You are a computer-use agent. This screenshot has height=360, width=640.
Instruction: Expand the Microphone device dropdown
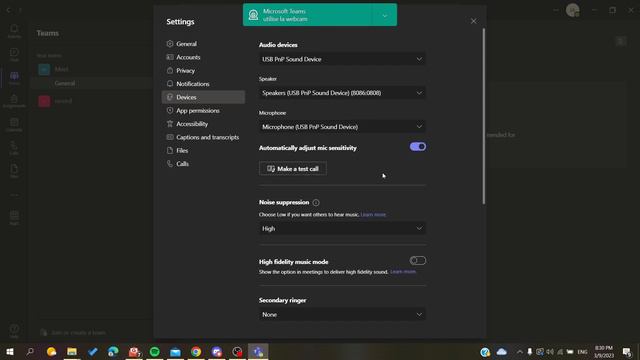[x=342, y=127]
